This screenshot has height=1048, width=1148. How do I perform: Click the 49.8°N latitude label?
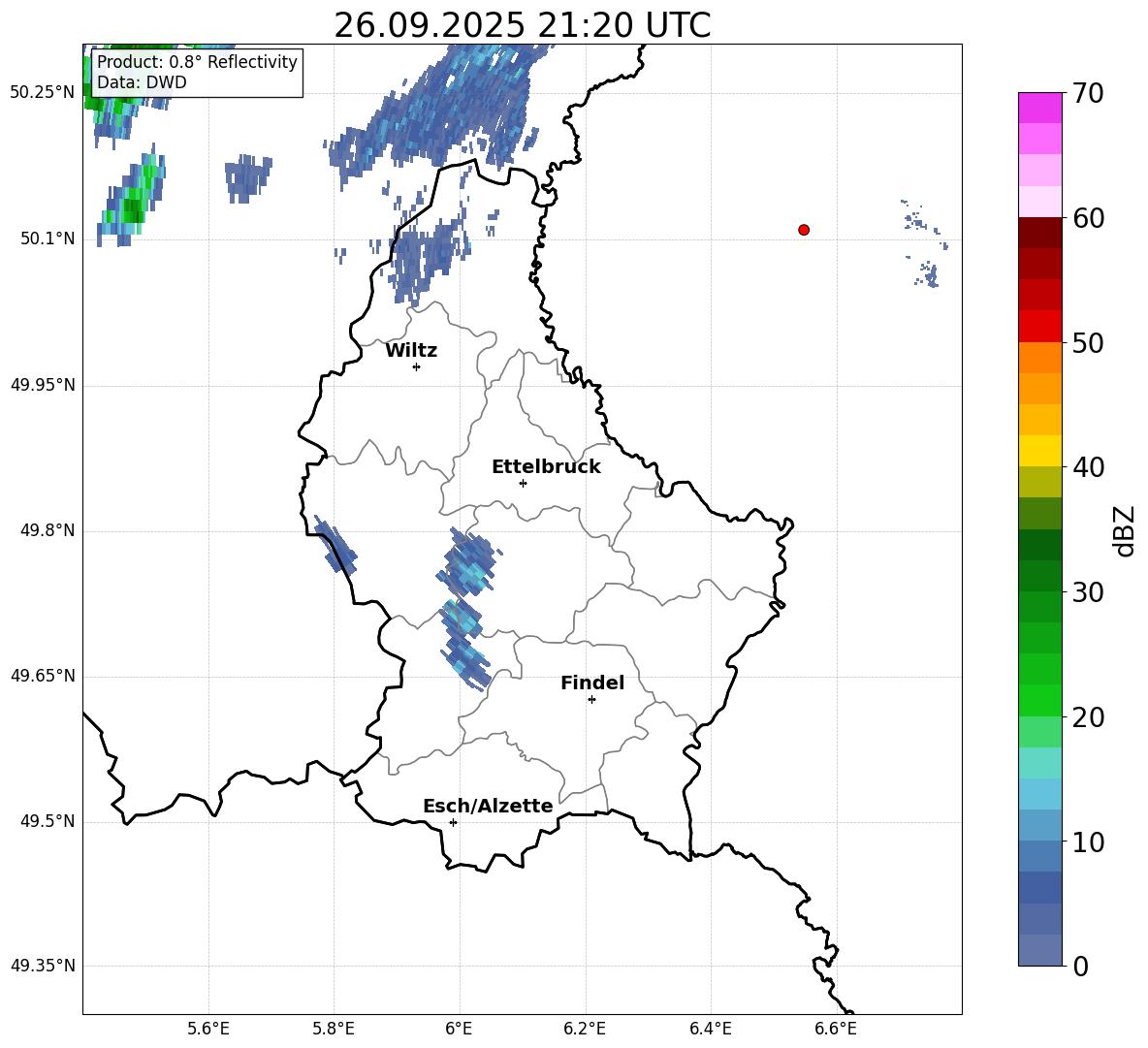pyautogui.click(x=48, y=530)
